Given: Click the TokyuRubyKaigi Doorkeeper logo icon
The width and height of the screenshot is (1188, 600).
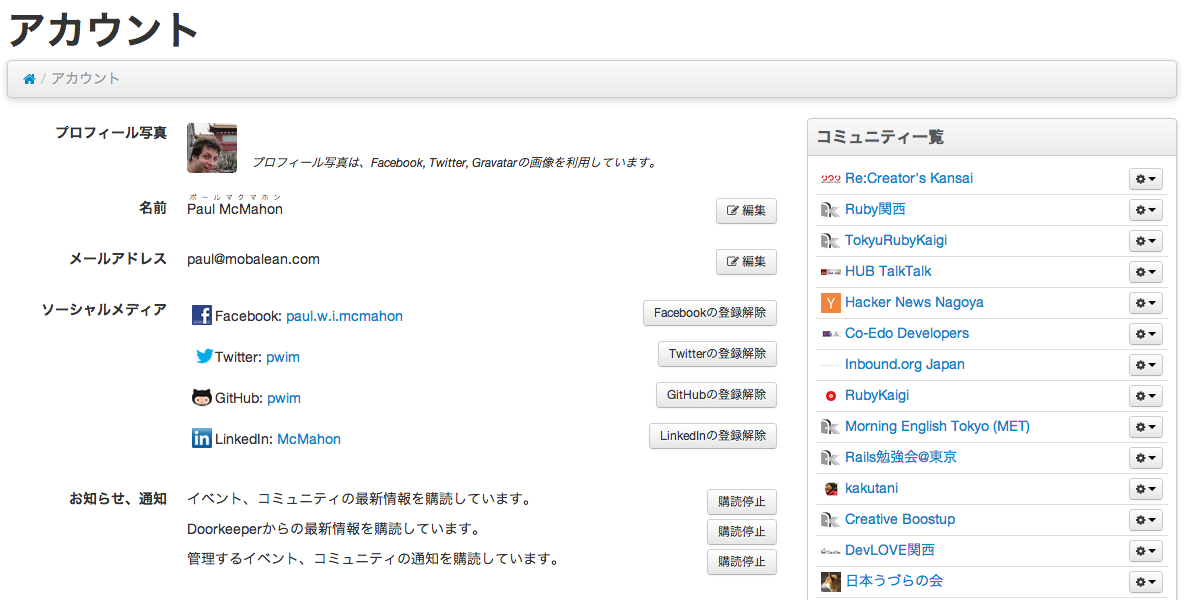Looking at the screenshot, I should tap(830, 241).
